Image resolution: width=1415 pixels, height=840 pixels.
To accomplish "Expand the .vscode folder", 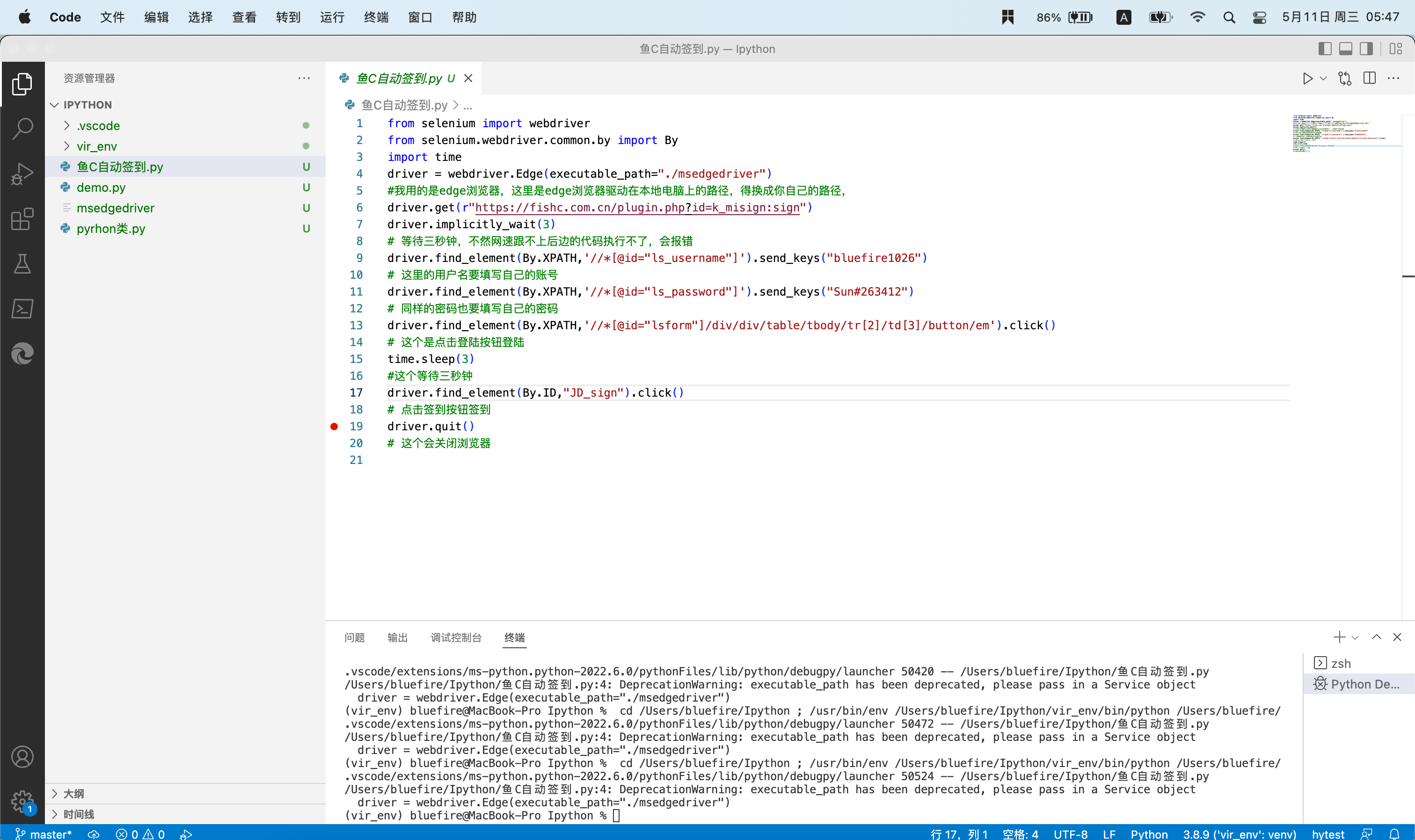I will [184, 126].
